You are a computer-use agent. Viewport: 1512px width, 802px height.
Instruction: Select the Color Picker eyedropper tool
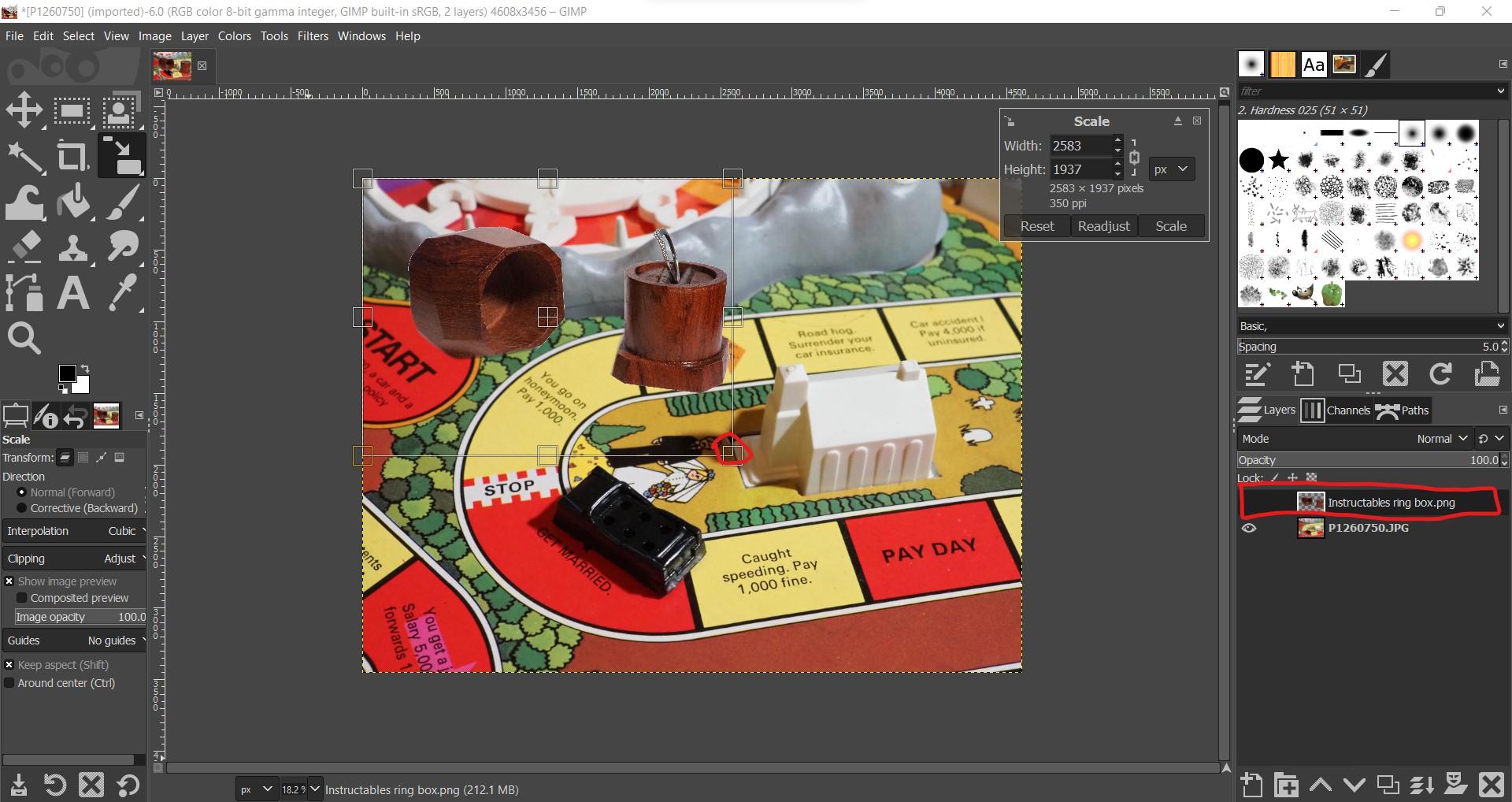[x=121, y=292]
